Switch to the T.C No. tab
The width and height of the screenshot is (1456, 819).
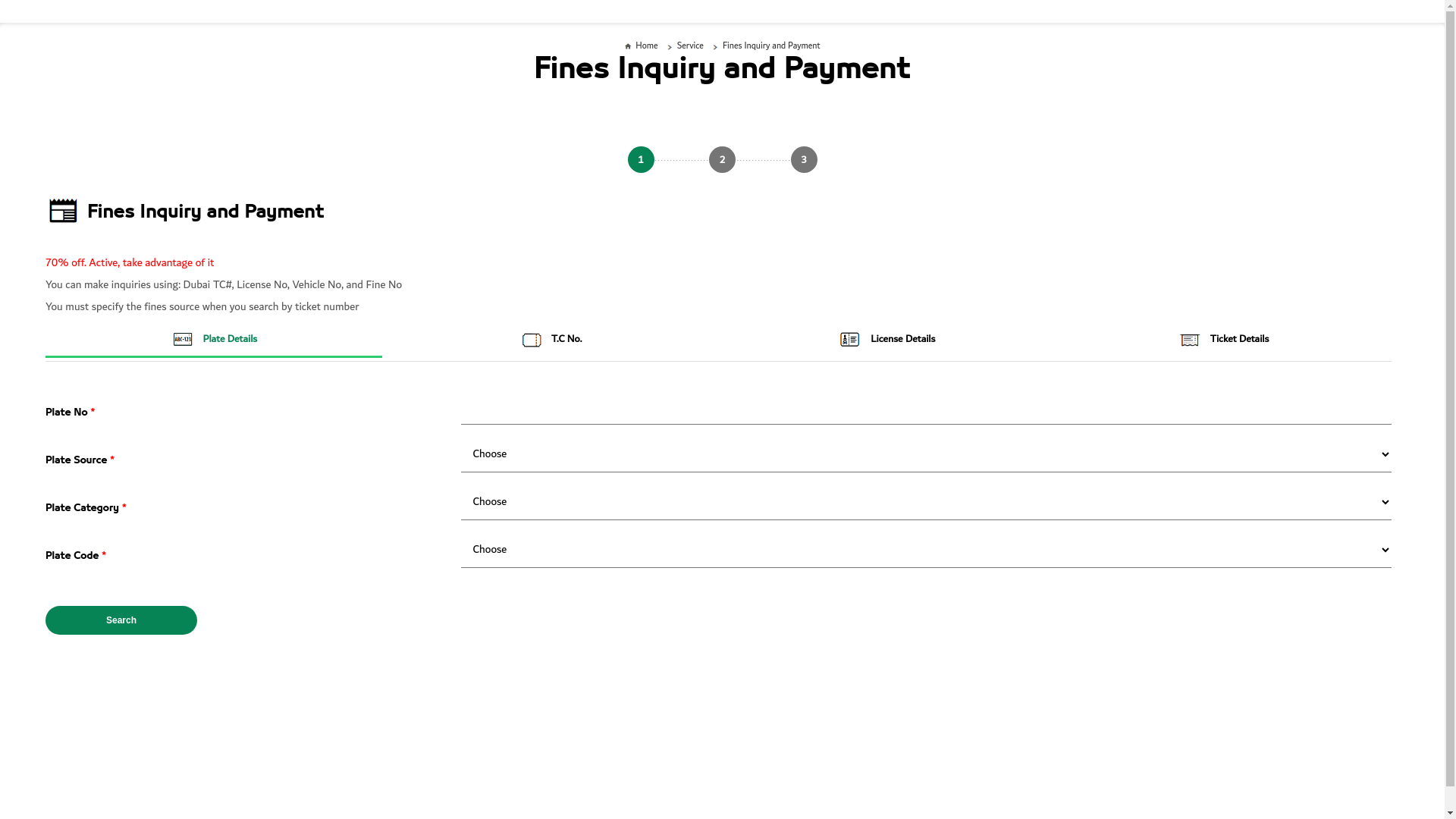pos(551,340)
